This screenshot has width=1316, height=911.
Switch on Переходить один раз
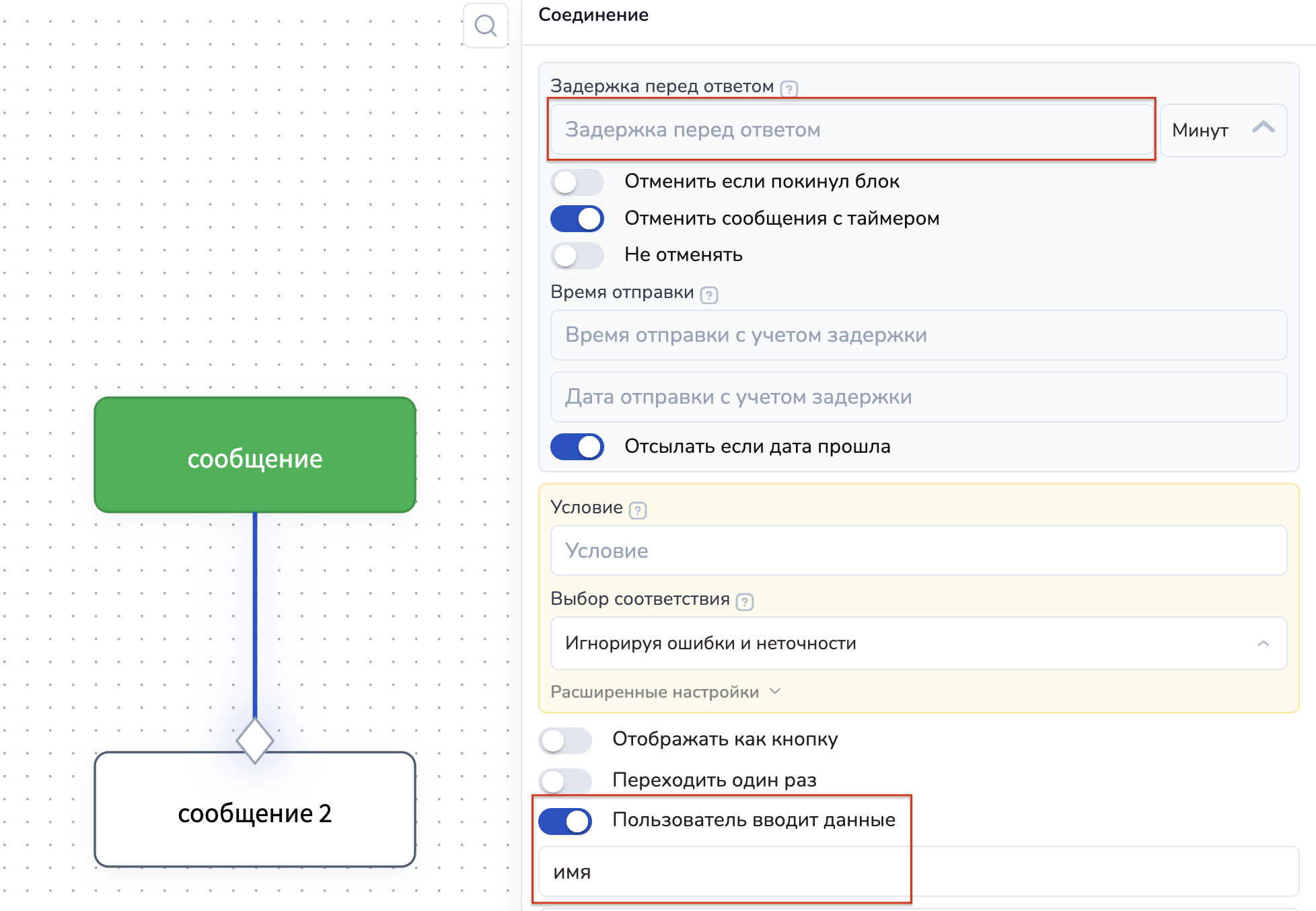coord(565,780)
